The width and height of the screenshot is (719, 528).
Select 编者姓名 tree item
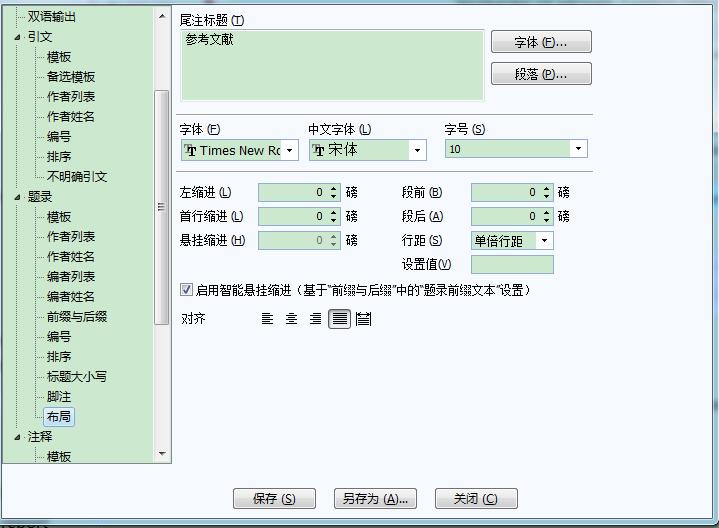tap(71, 297)
